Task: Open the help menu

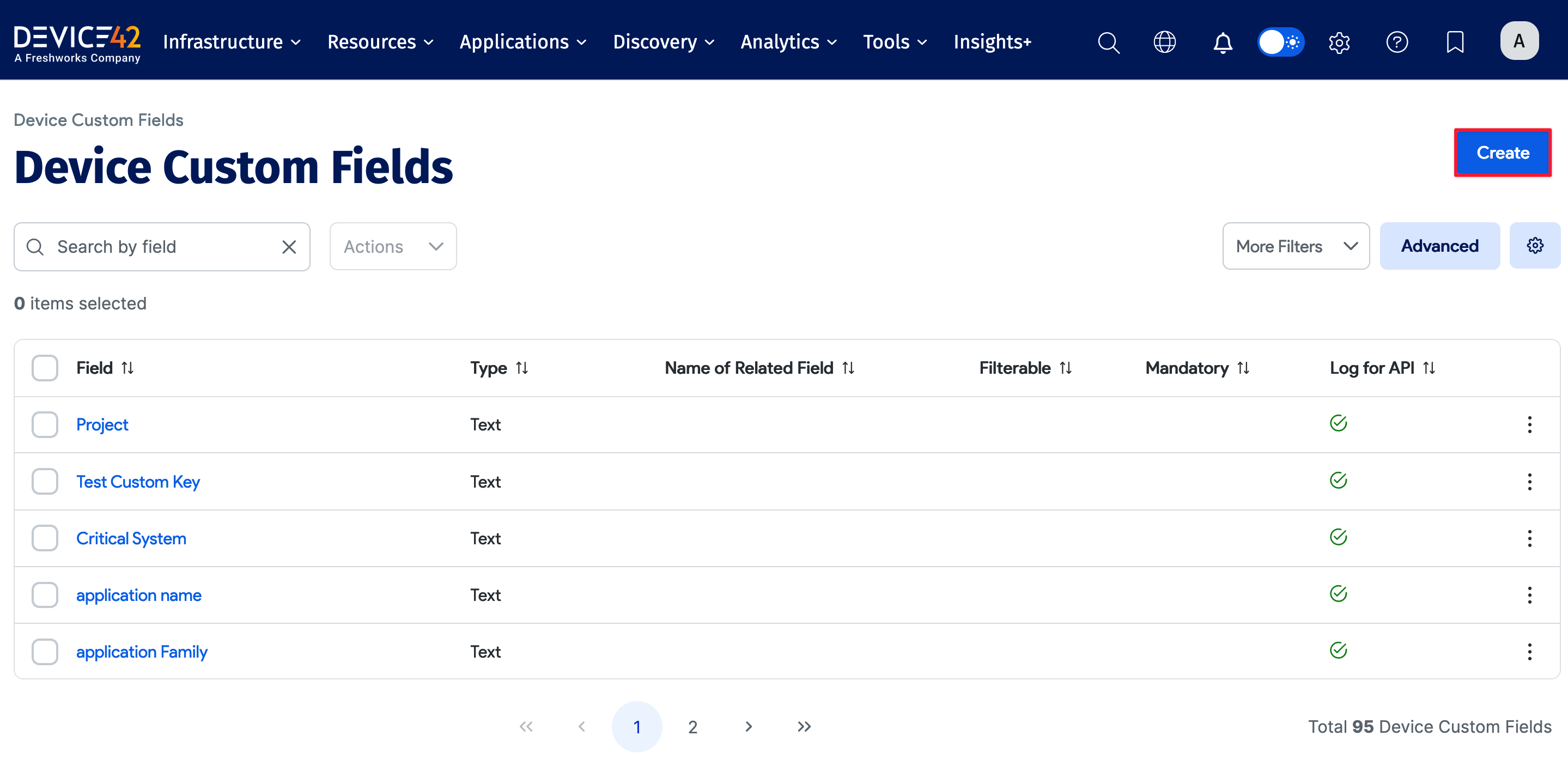Action: 1397,42
